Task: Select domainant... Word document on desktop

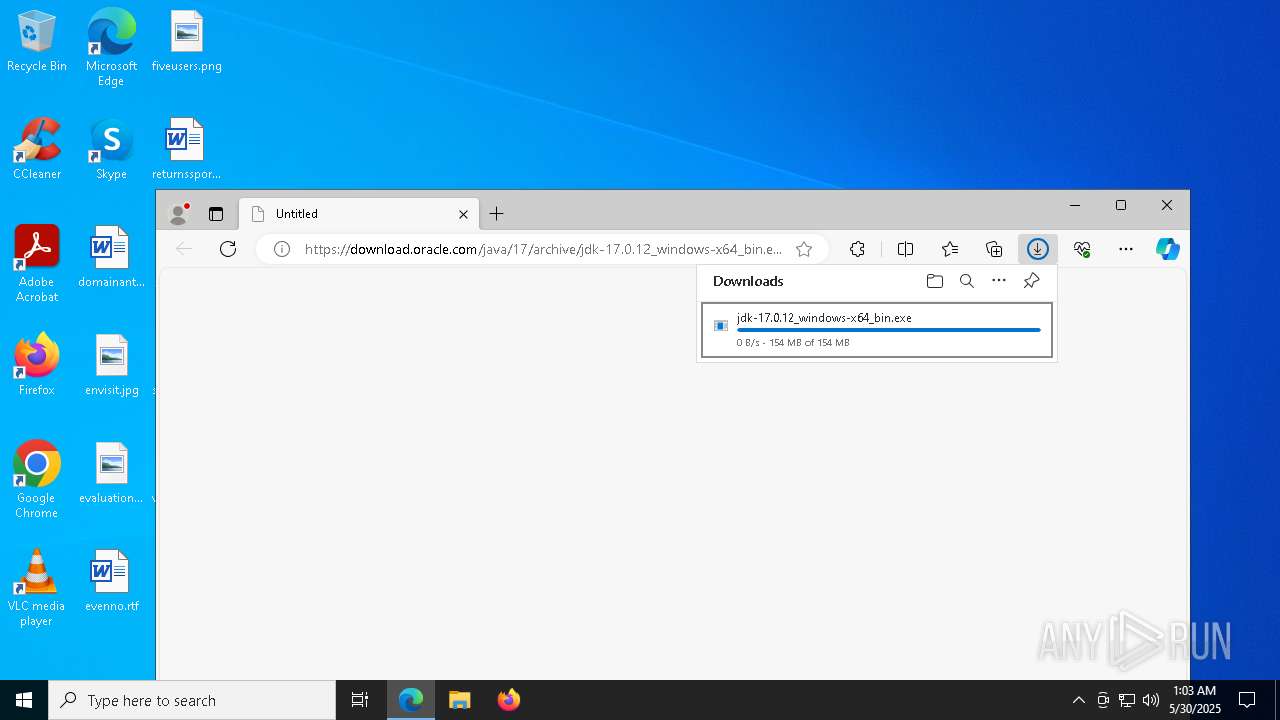Action: (x=111, y=258)
